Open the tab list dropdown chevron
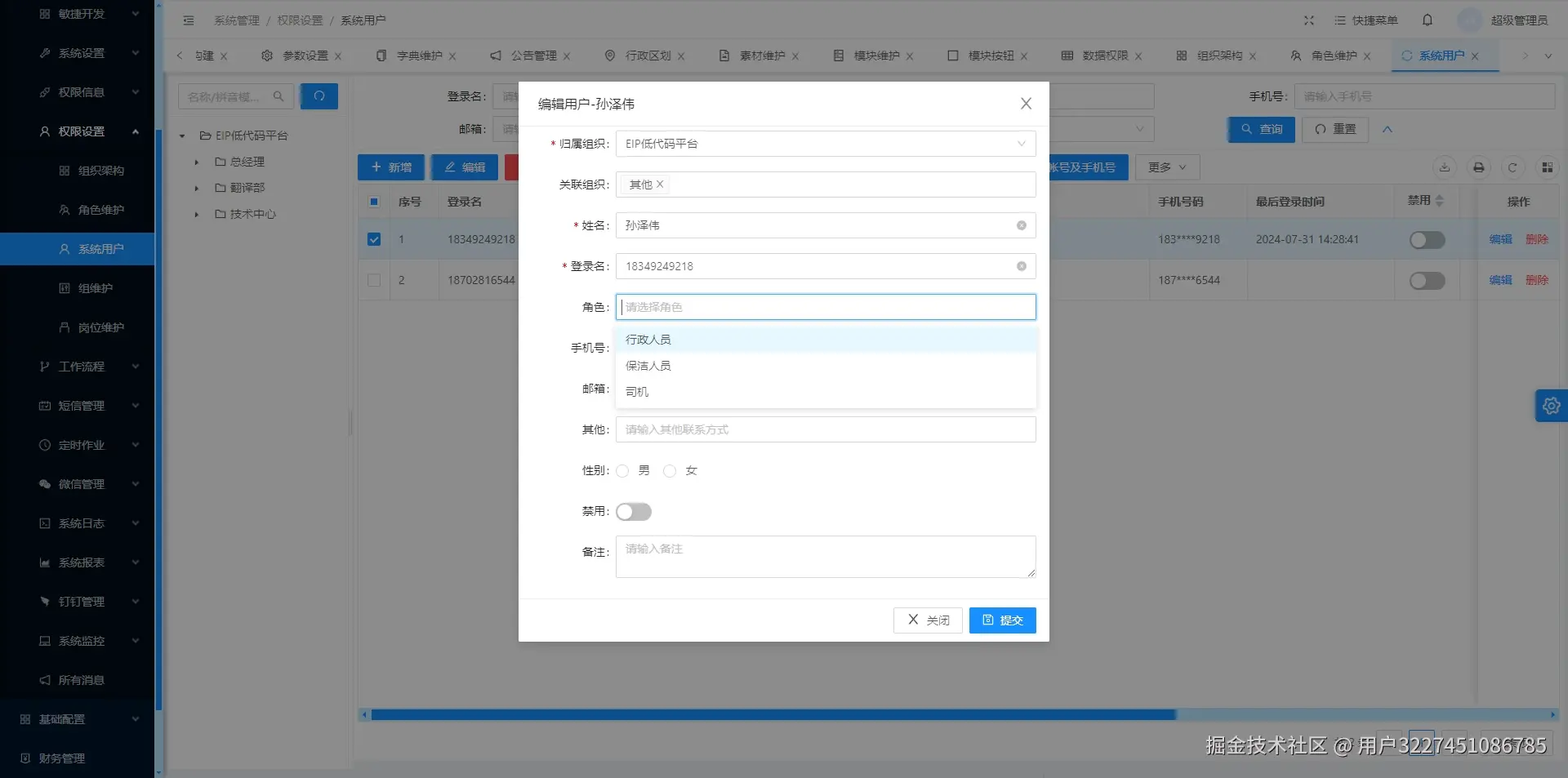Screen dimensions: 1568x778 [x=1548, y=56]
